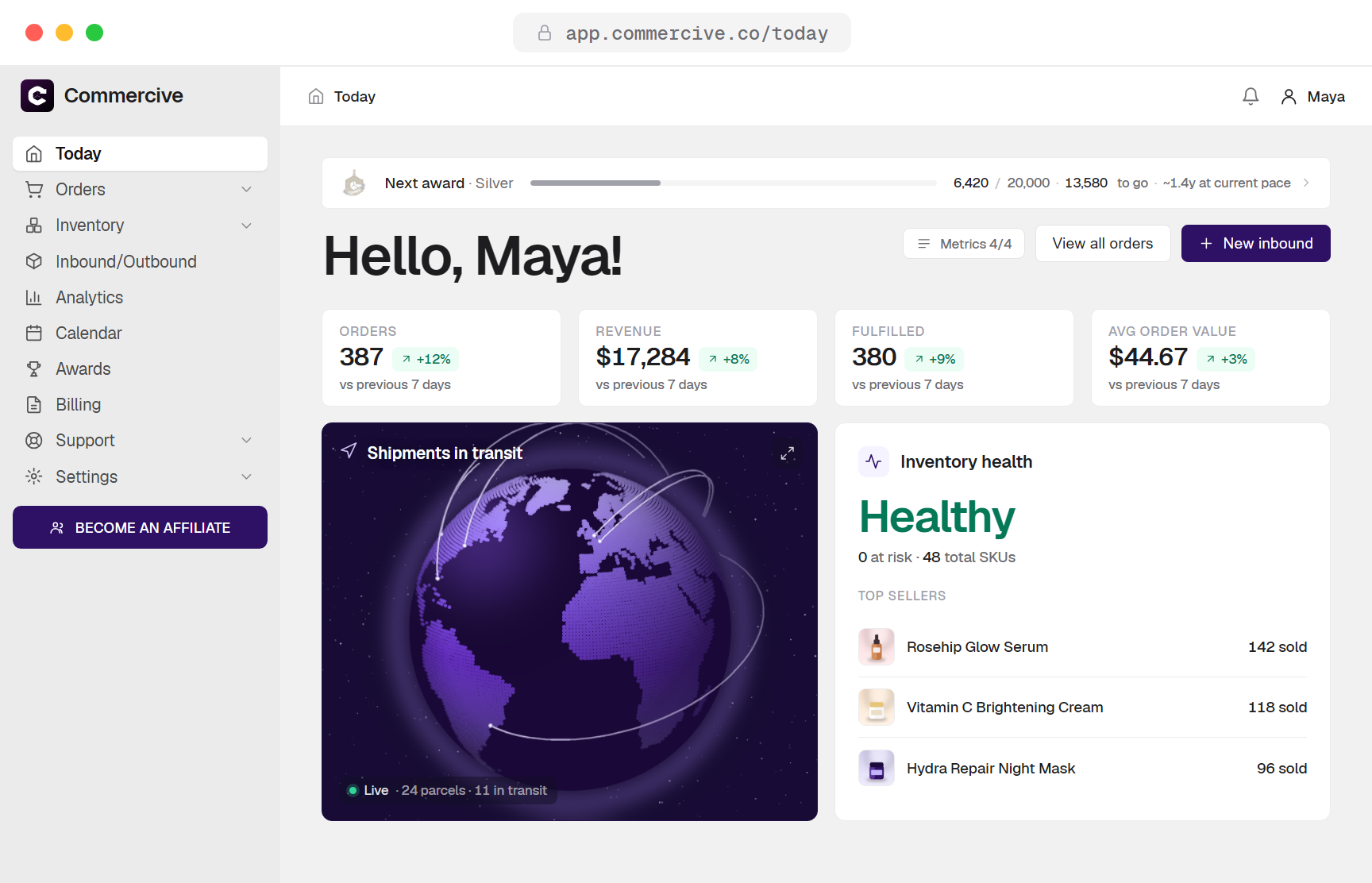This screenshot has height=883, width=1372.
Task: Click Become an Affiliate button
Action: tap(140, 527)
